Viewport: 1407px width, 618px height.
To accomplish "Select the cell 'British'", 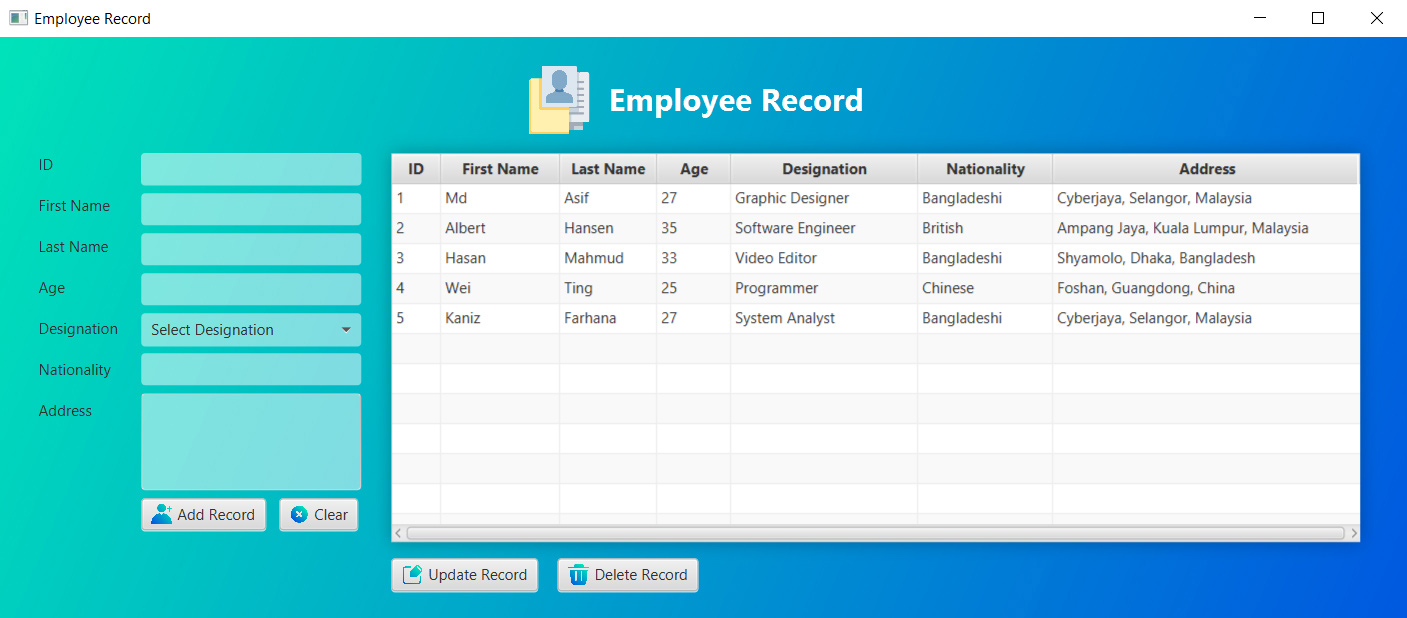I will [x=985, y=228].
